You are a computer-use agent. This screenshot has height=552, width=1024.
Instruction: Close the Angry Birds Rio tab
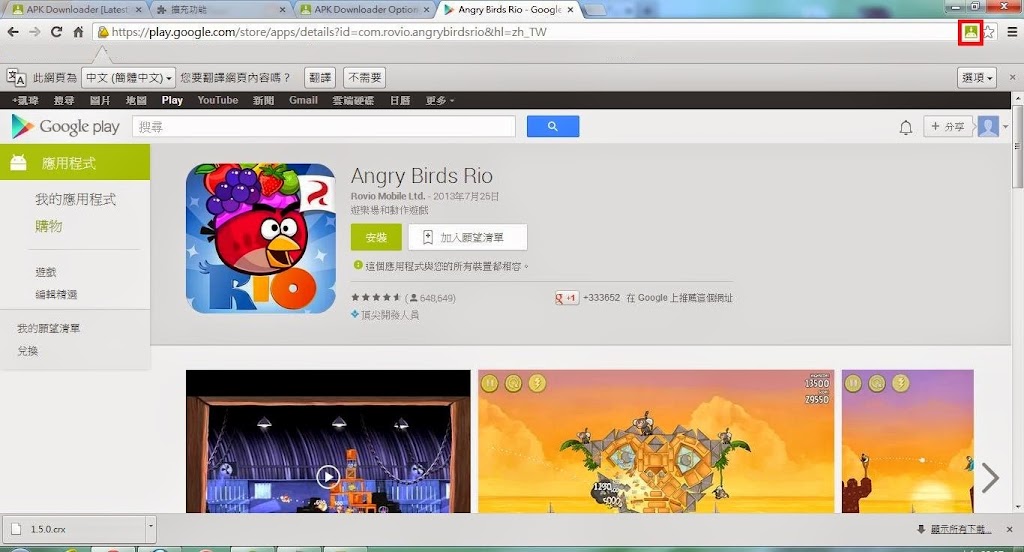click(x=570, y=10)
